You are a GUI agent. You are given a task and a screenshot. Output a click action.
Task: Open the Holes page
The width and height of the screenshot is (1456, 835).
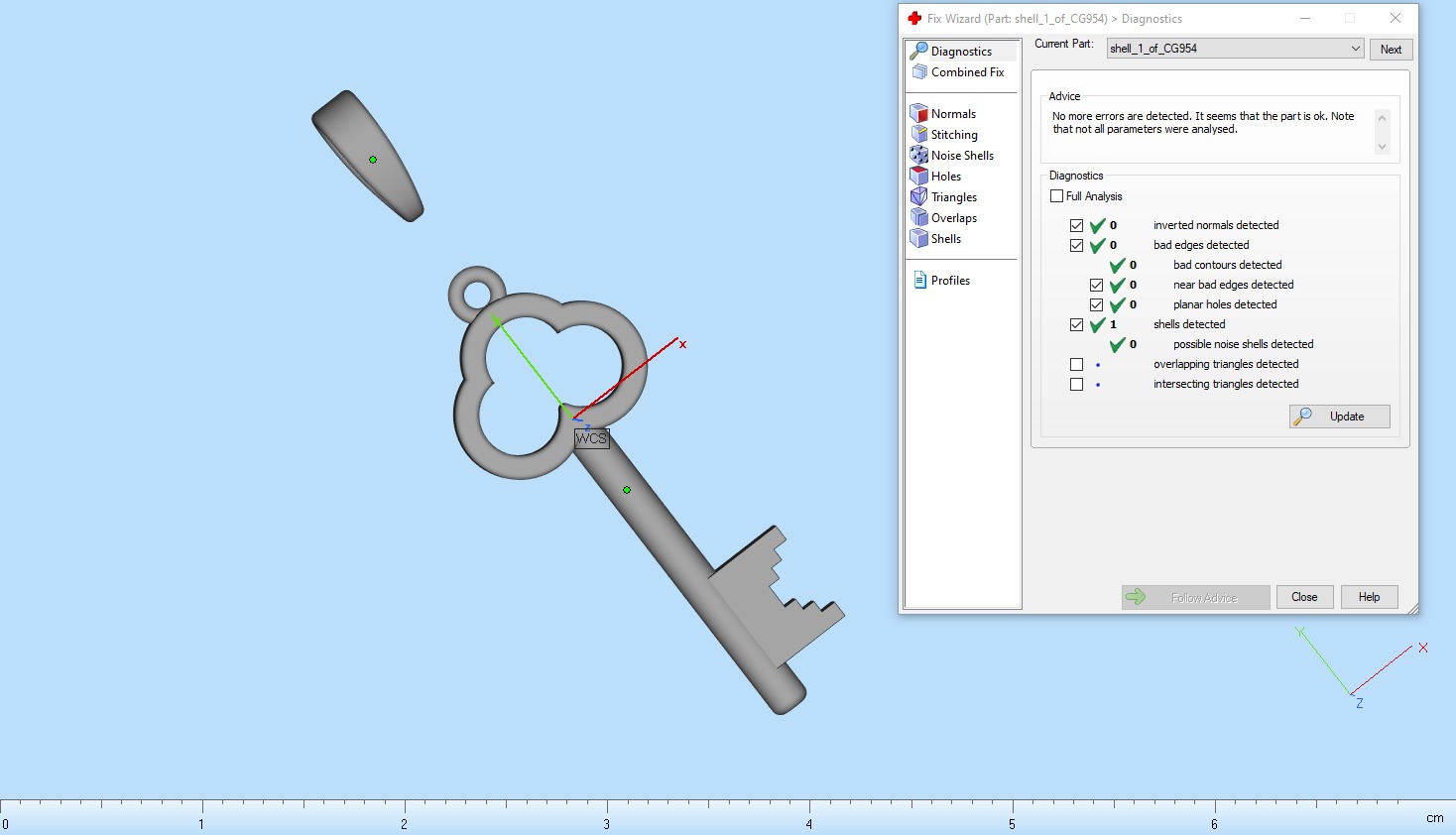click(x=946, y=177)
